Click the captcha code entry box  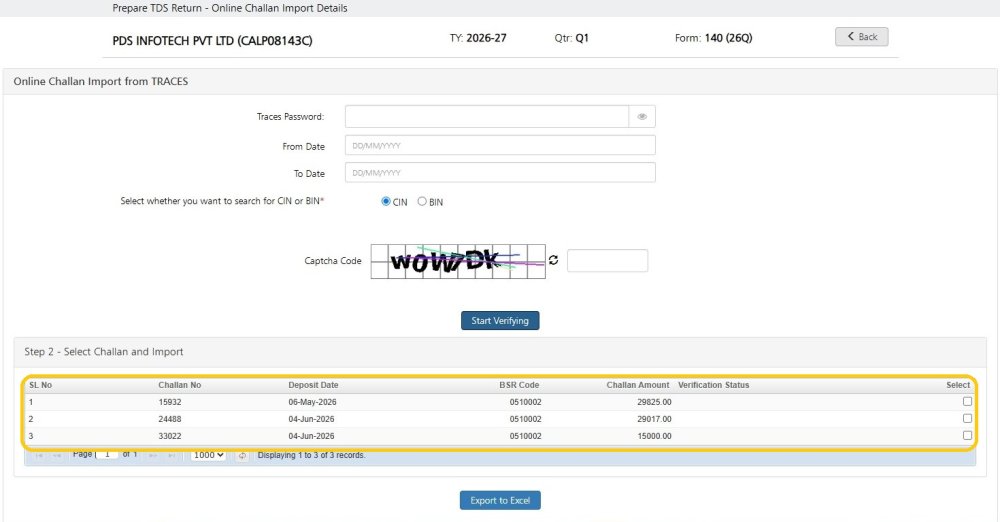pyautogui.click(x=607, y=260)
